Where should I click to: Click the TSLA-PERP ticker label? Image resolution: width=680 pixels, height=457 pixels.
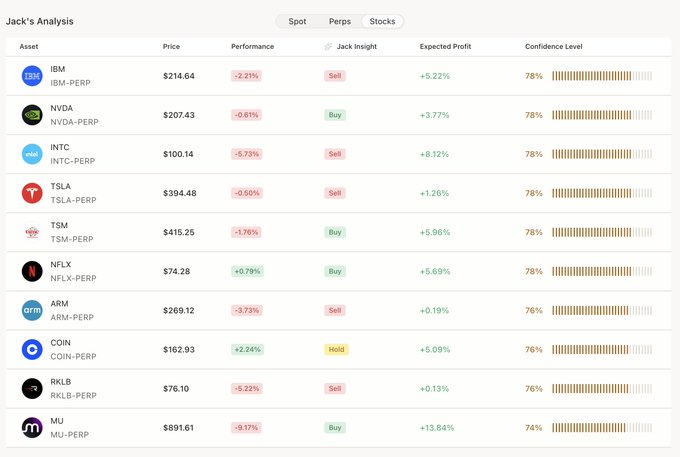pos(73,200)
